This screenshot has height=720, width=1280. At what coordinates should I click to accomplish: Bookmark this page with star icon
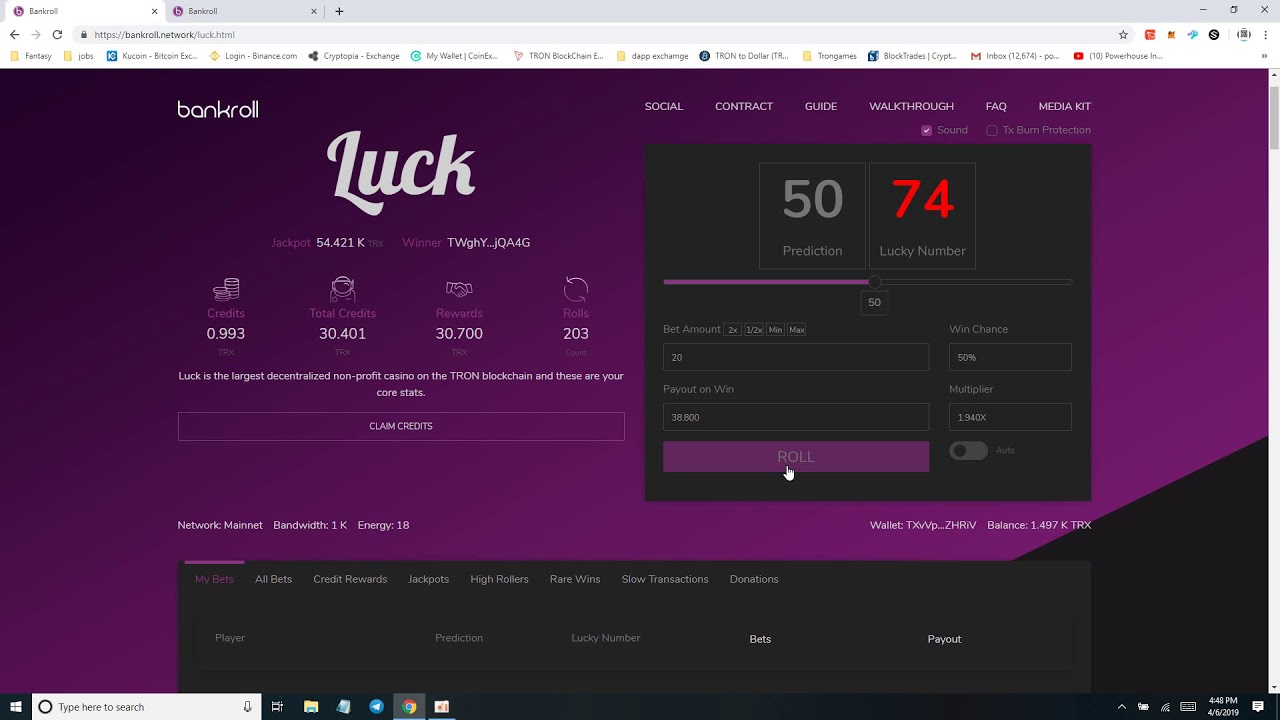1123,34
